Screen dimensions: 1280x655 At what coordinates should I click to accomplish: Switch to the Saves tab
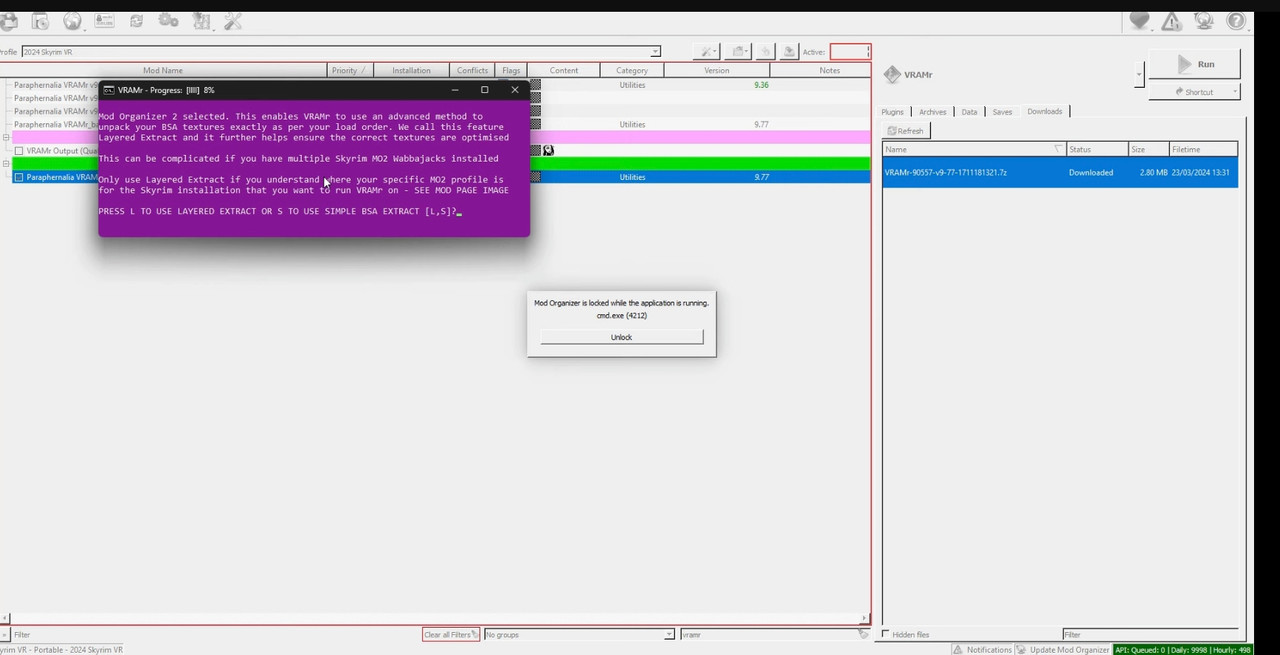(1002, 112)
